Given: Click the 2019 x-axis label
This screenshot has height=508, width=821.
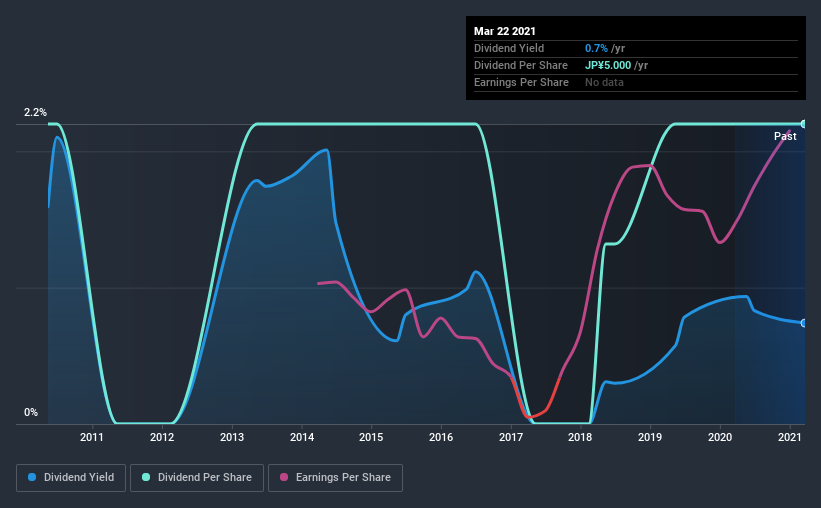Looking at the screenshot, I should tap(650, 437).
